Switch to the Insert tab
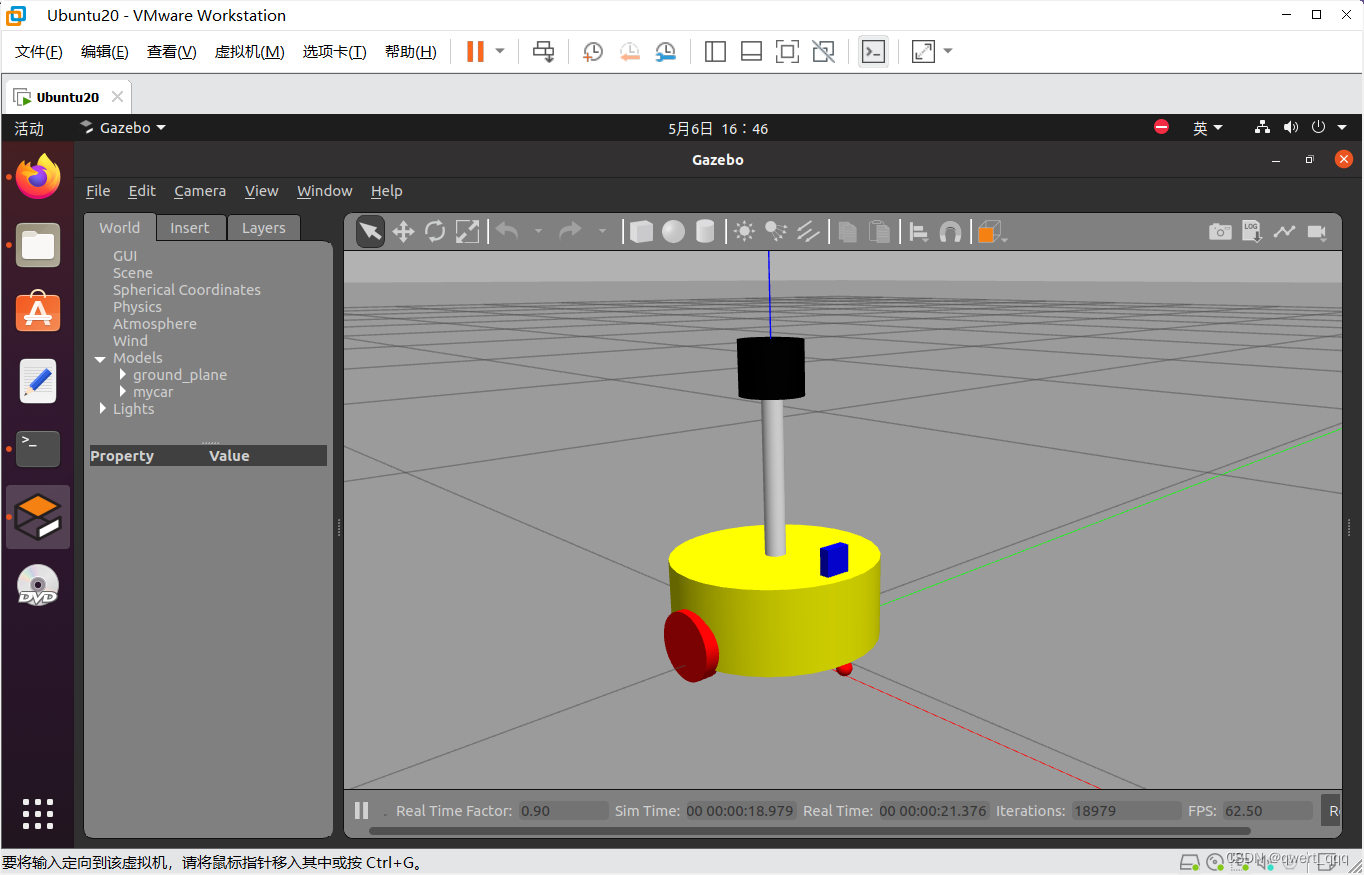The image size is (1364, 875). click(x=190, y=228)
